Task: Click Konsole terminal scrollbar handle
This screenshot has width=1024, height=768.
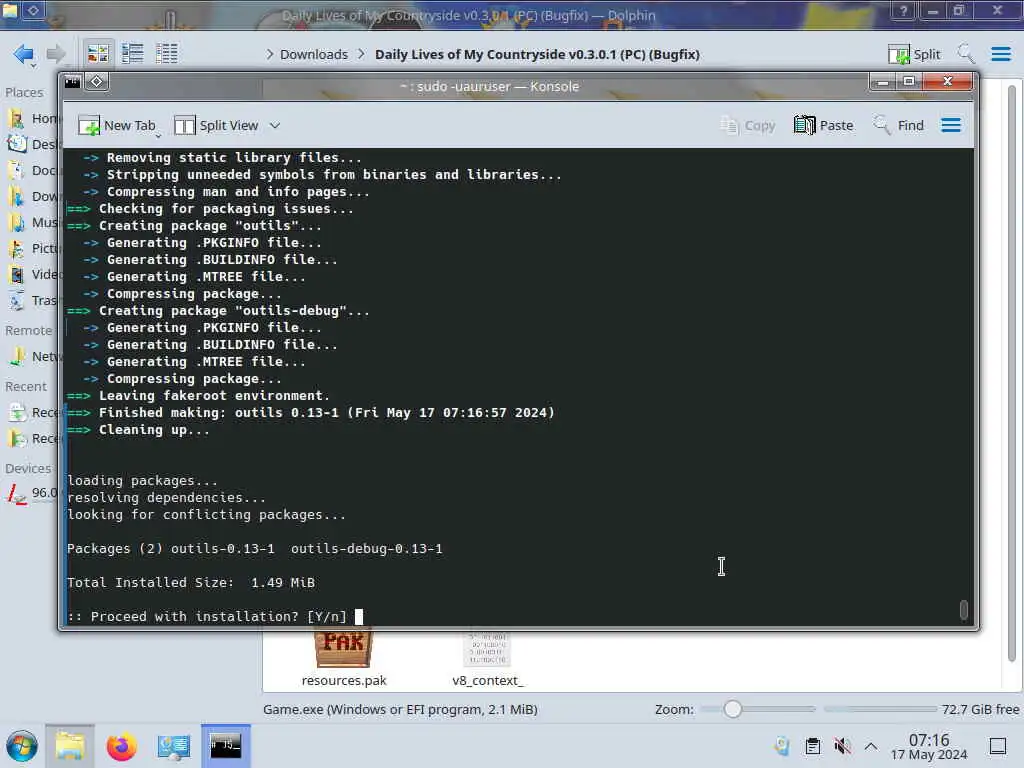Action: 963,609
